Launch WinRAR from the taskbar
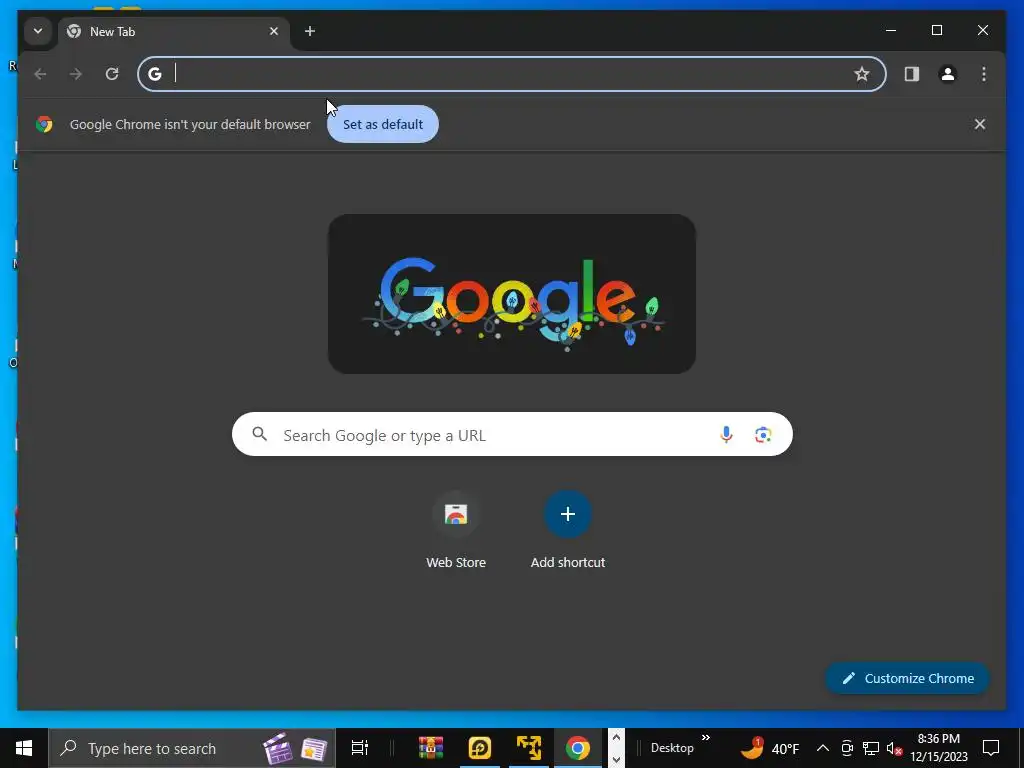The width and height of the screenshot is (1024, 768). [x=430, y=748]
